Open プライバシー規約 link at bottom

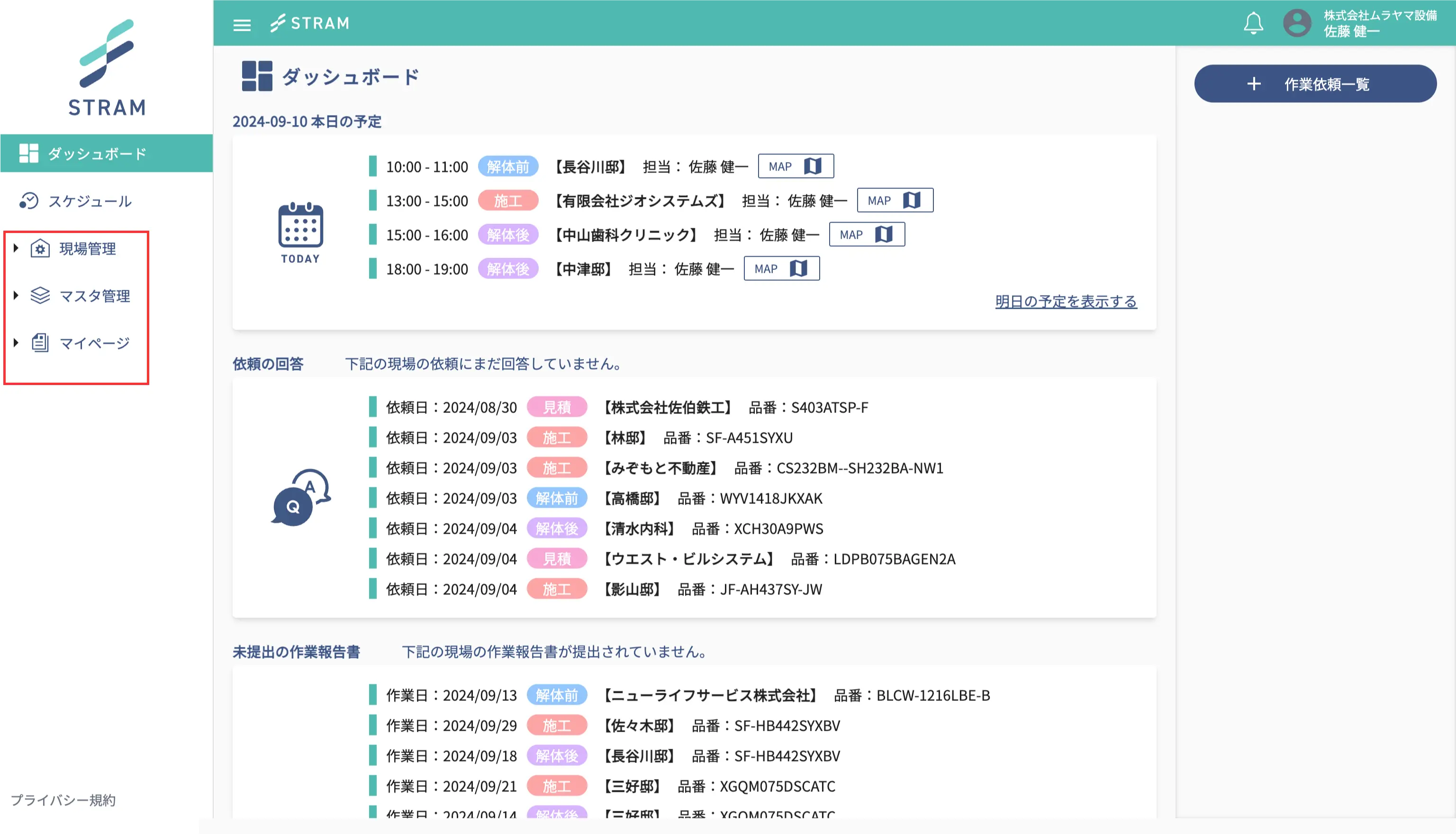[63, 799]
